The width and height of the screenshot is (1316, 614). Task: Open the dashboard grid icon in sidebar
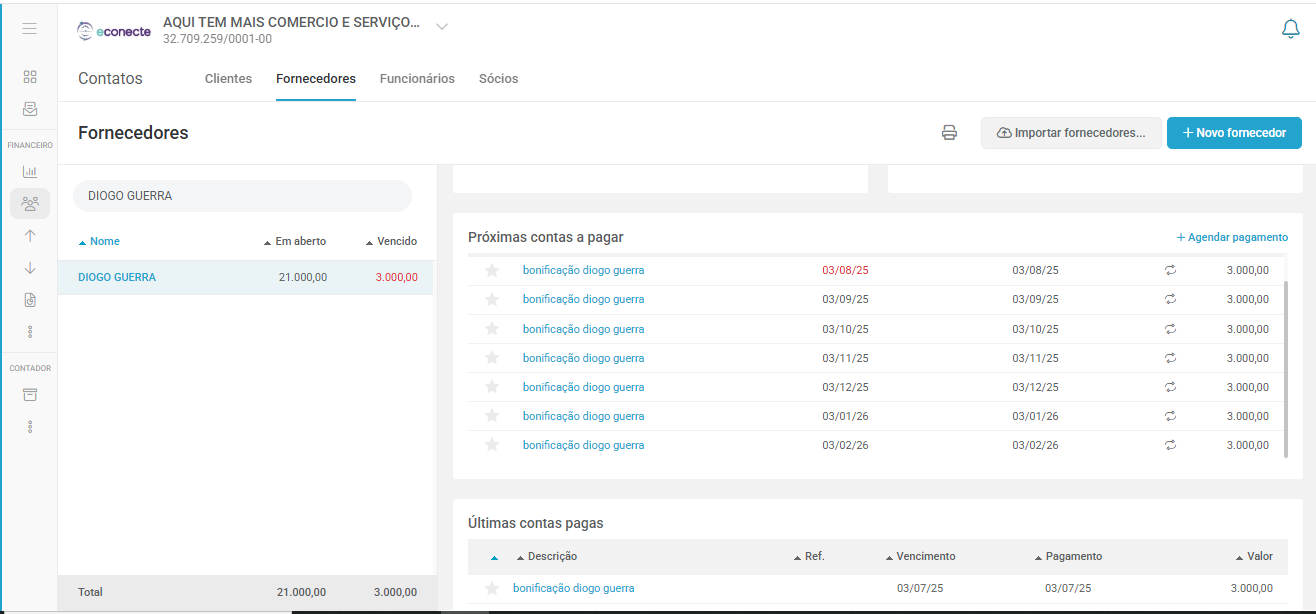30,77
